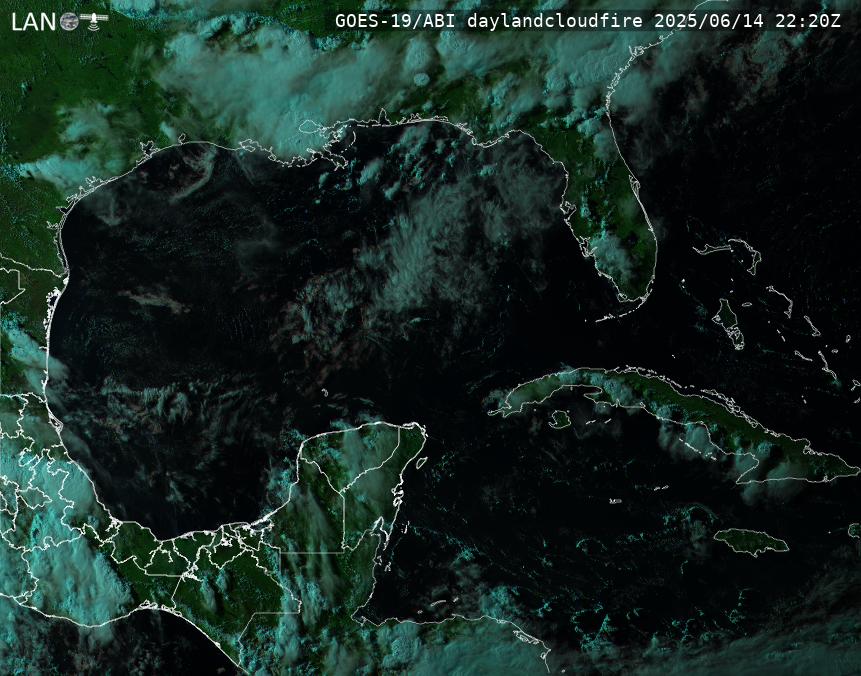This screenshot has height=676, width=861.
Task: Click the timestamp '22:20Z'
Action: 808,21
